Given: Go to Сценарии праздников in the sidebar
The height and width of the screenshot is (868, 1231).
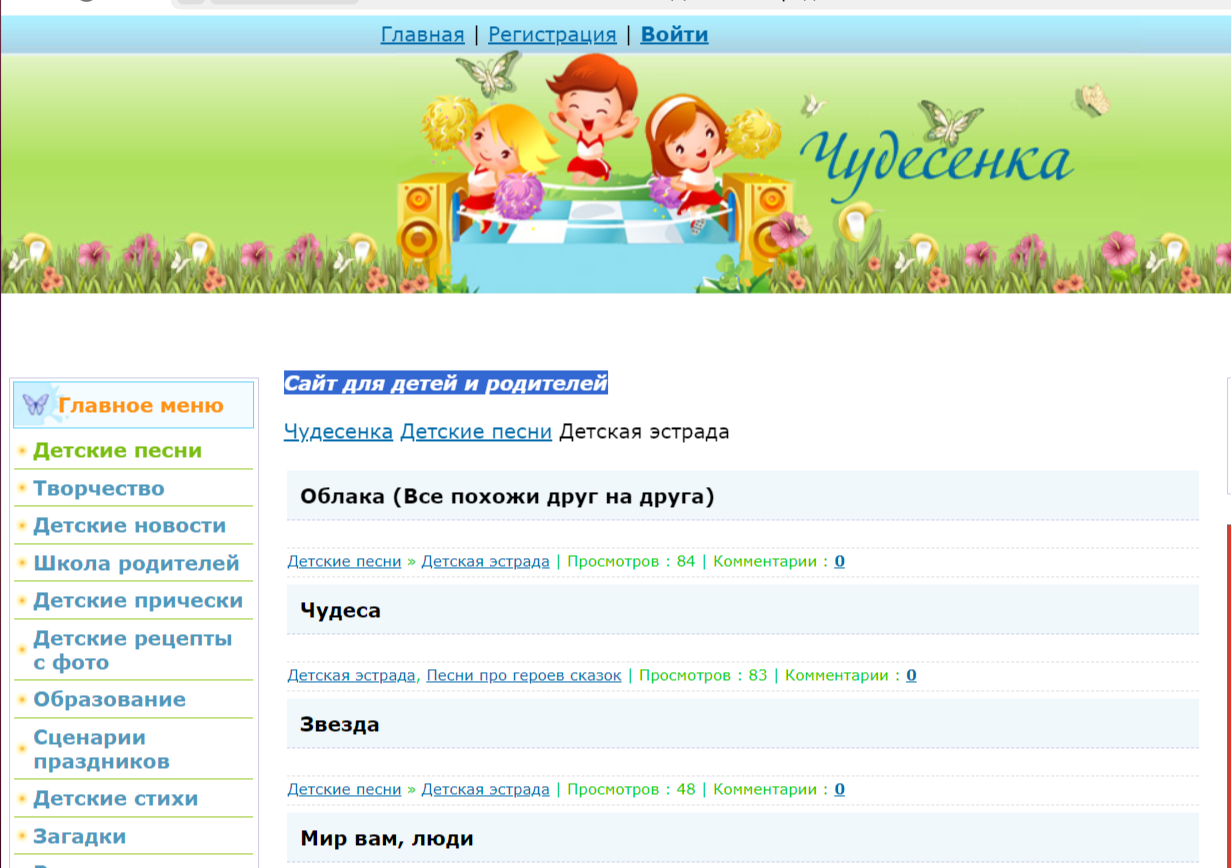Looking at the screenshot, I should pyautogui.click(x=101, y=749).
